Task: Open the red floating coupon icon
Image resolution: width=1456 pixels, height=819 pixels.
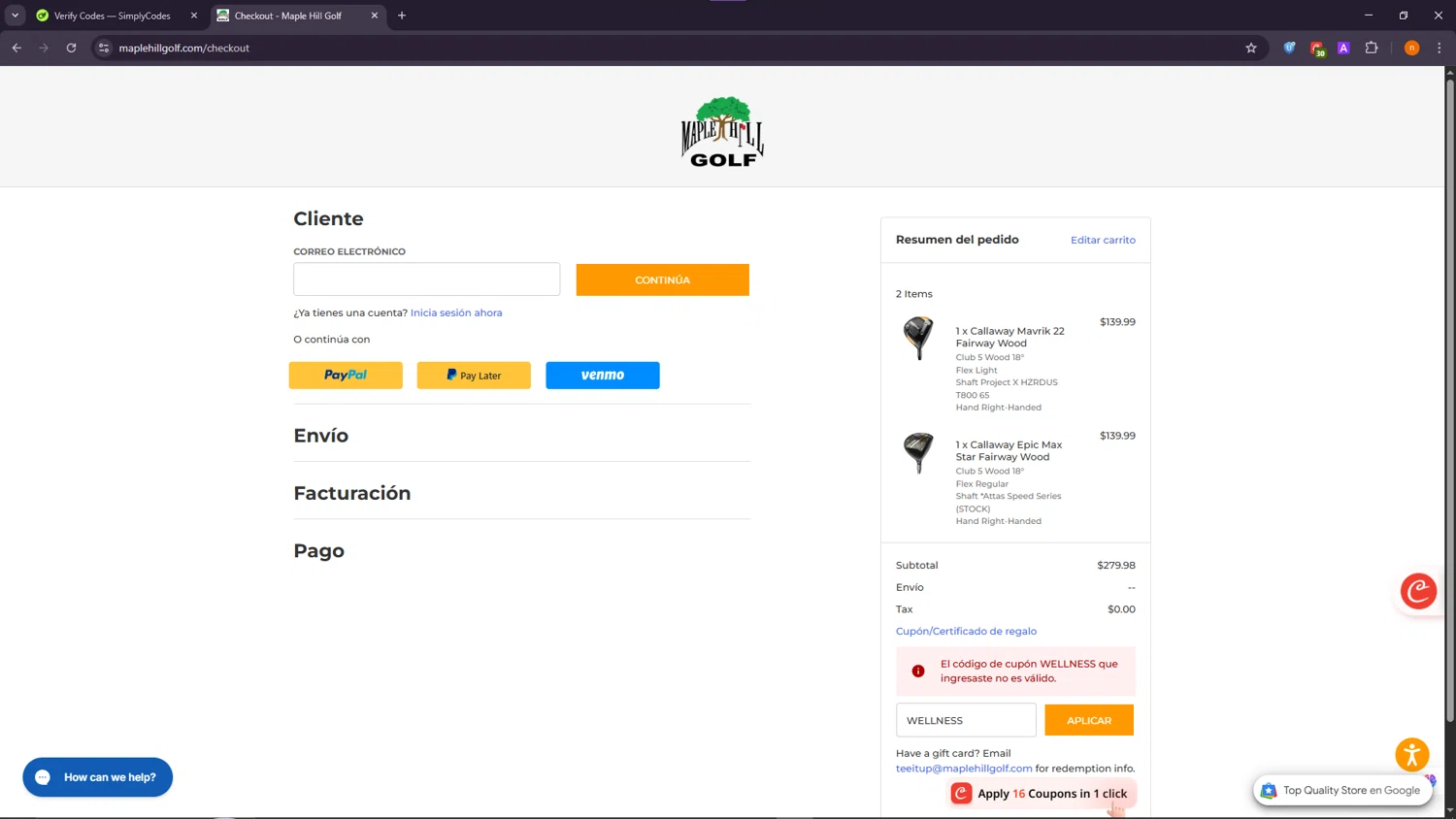Action: coord(1418,591)
